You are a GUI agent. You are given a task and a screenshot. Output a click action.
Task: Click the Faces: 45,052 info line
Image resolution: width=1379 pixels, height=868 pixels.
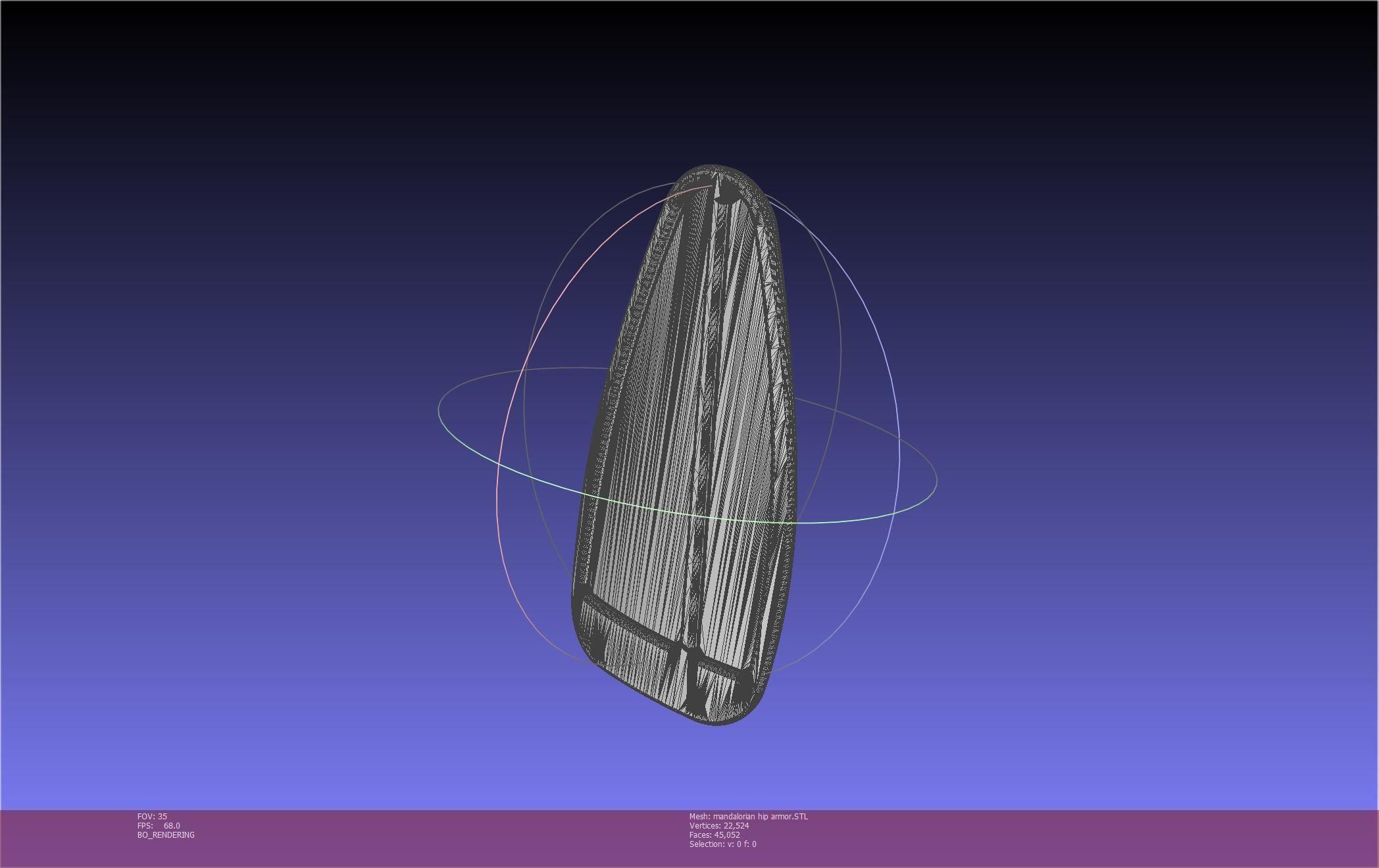tap(715, 834)
